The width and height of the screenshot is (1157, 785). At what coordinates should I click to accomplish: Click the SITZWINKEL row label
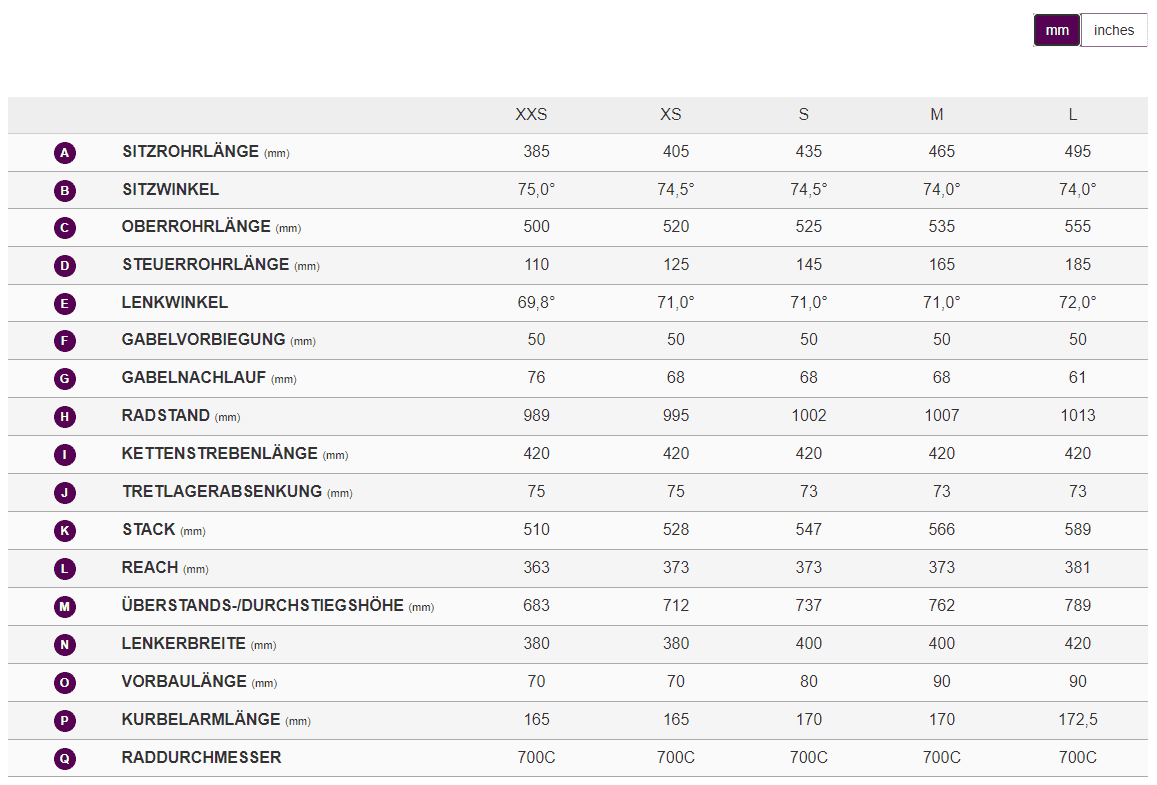[x=170, y=190]
